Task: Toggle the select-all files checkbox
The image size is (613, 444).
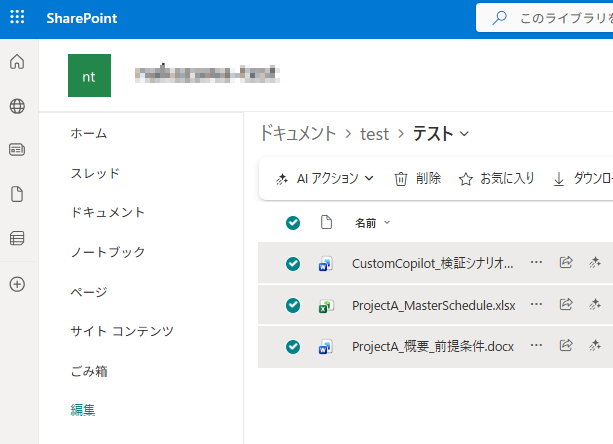Action: [293, 223]
